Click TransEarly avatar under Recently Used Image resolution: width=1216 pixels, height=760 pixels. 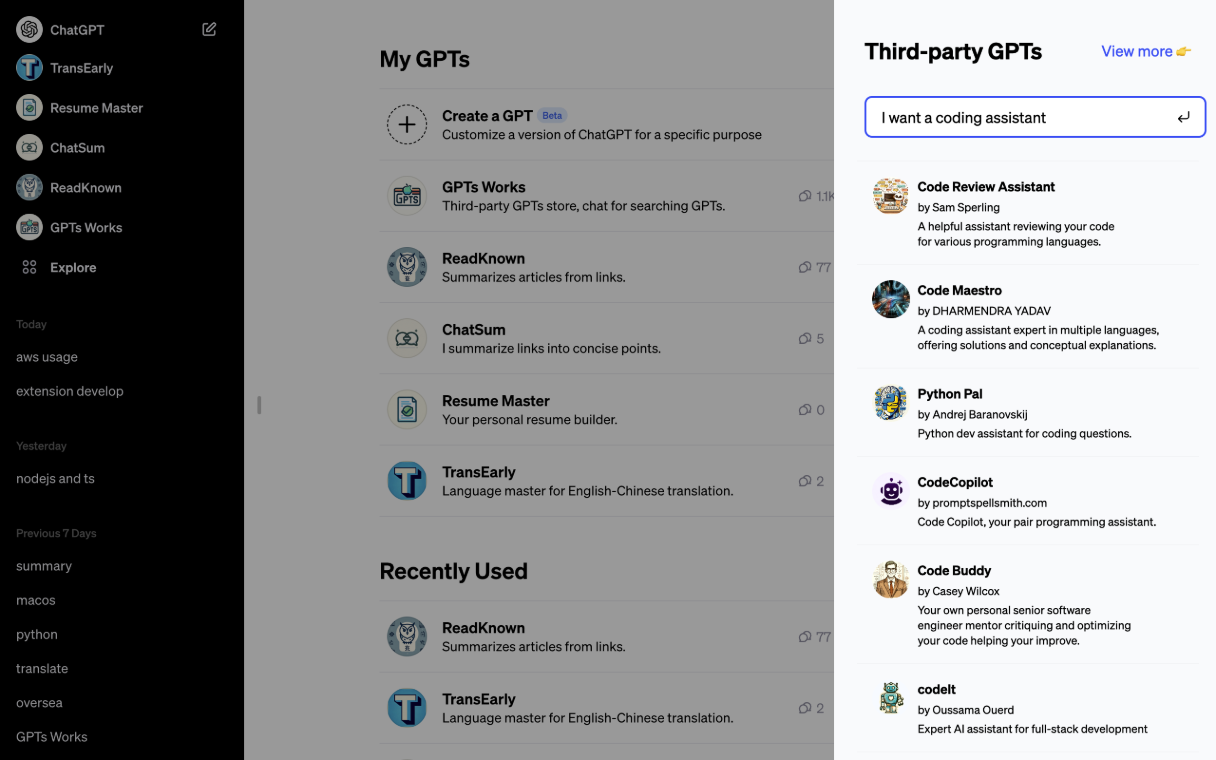point(407,708)
